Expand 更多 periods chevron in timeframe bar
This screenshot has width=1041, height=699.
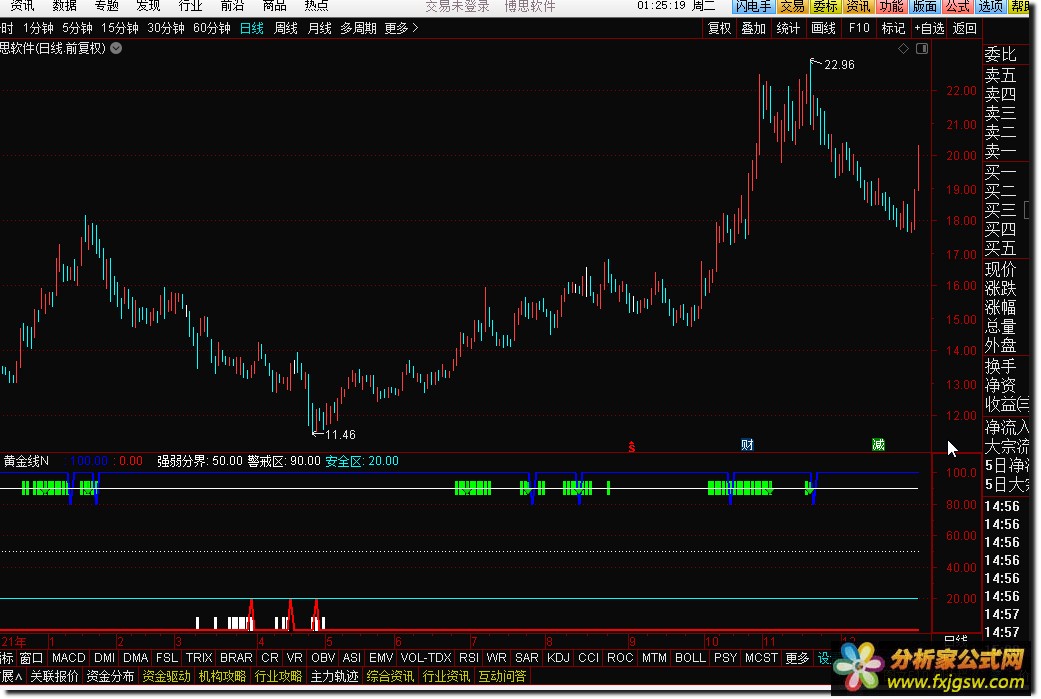click(x=402, y=29)
